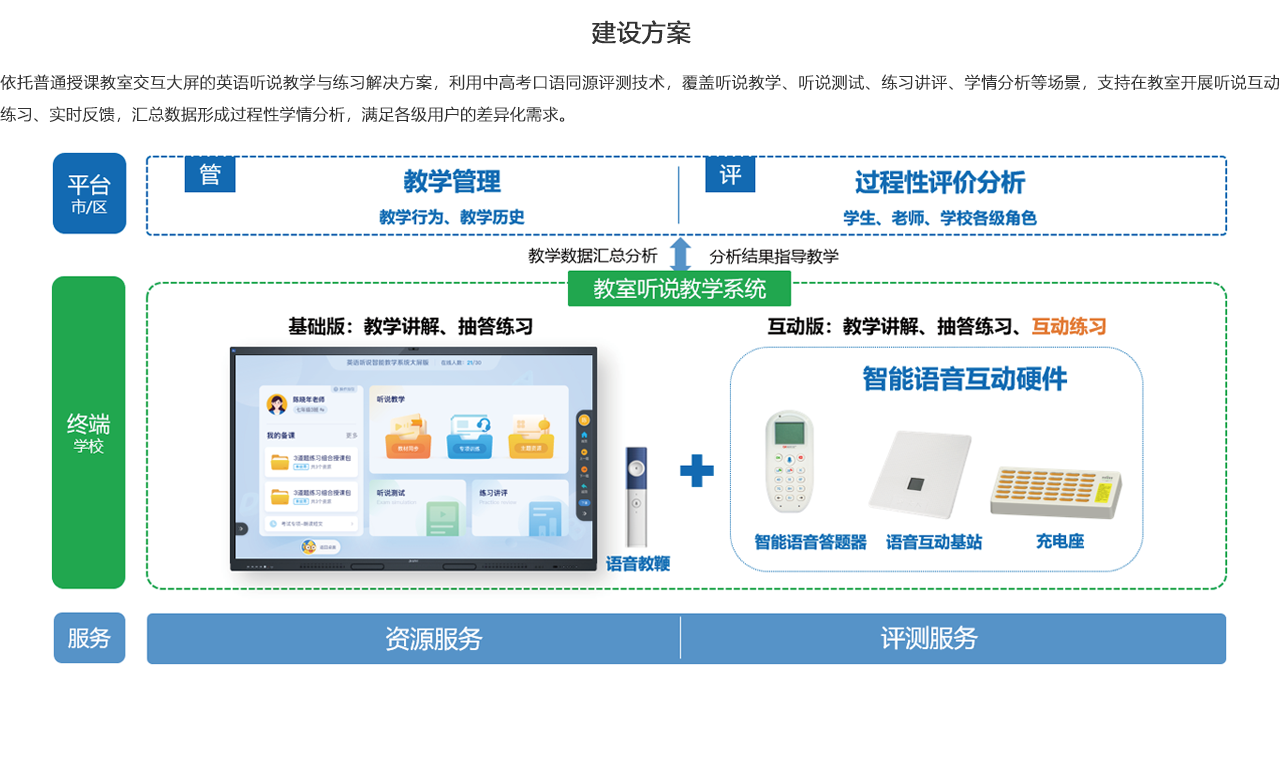The height and width of the screenshot is (768, 1280).
Task: Select the 平台 市/区 blue label
Action: [89, 193]
